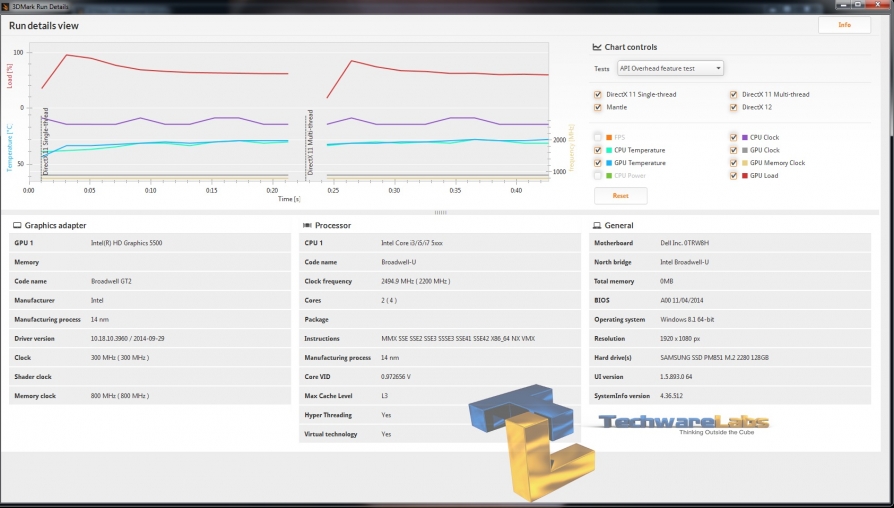The width and height of the screenshot is (894, 508).
Task: Click the purple CPU Clock color swatch
Action: [x=745, y=137]
